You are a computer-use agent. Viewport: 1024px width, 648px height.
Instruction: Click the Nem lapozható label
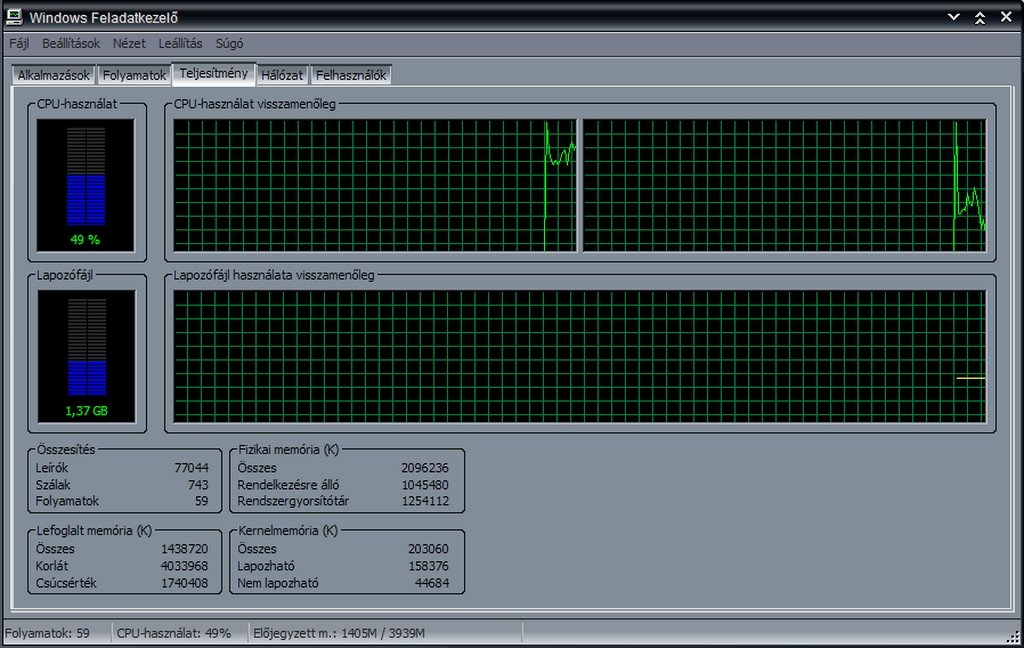(x=278, y=583)
